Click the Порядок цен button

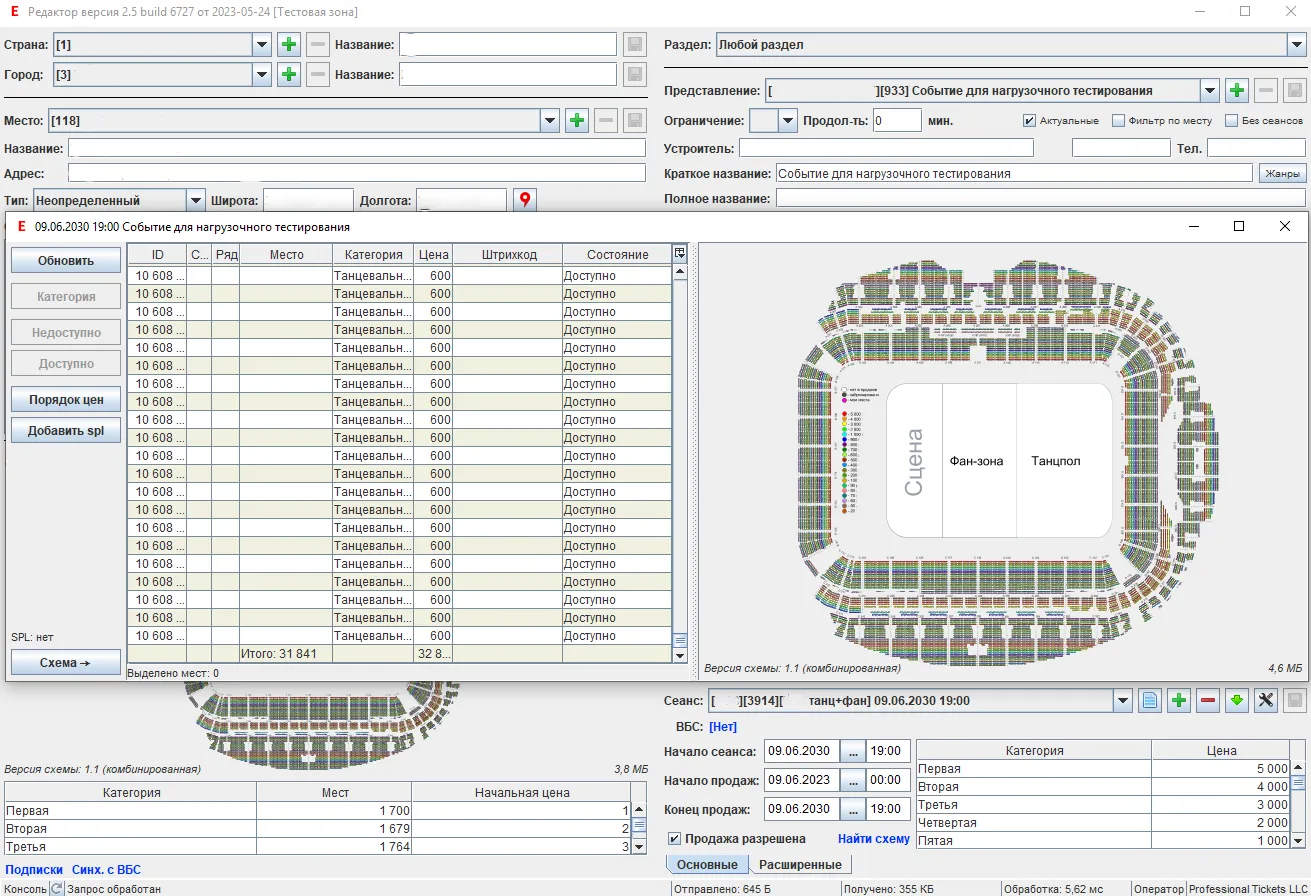[x=66, y=399]
